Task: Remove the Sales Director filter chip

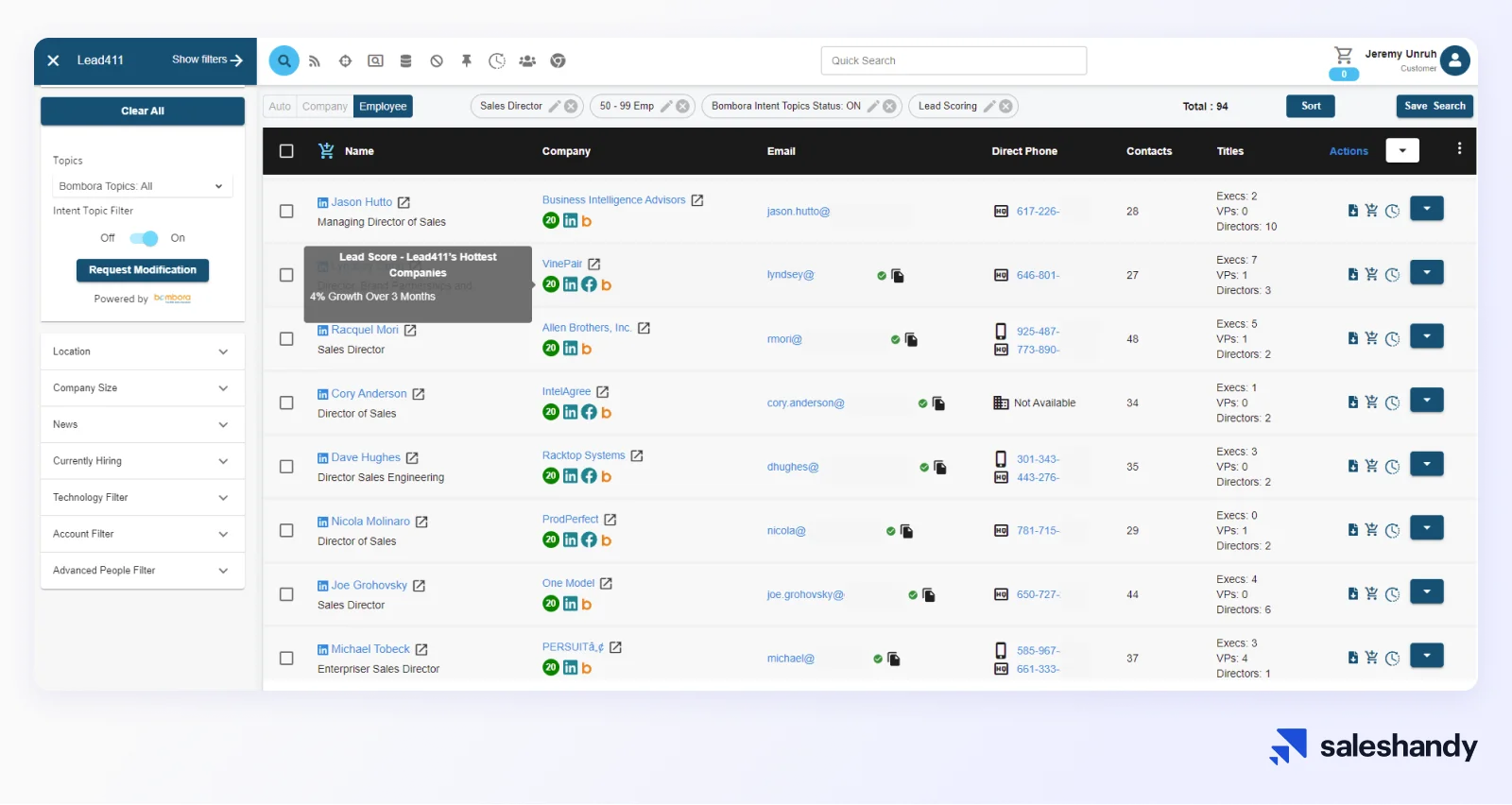Action: (571, 107)
